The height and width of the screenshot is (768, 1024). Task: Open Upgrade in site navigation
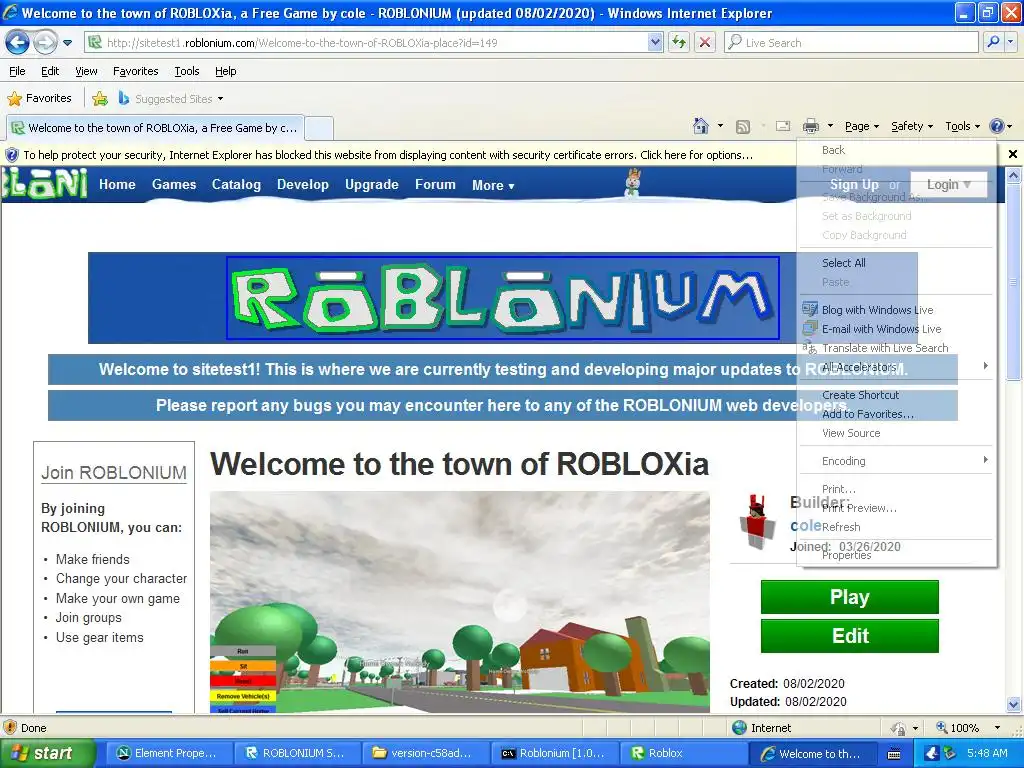[372, 185]
